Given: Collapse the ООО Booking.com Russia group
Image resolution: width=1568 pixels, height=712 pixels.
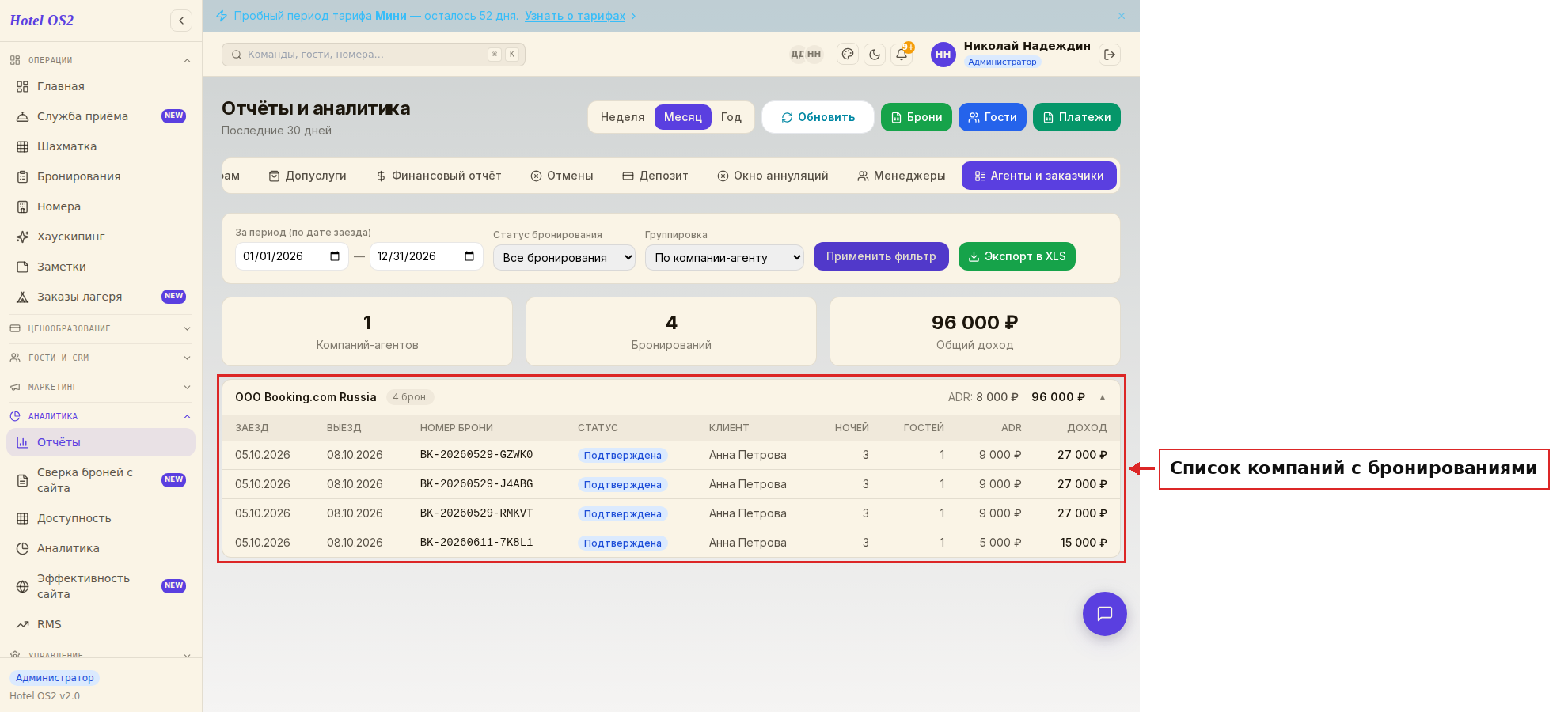Looking at the screenshot, I should coord(1103,397).
